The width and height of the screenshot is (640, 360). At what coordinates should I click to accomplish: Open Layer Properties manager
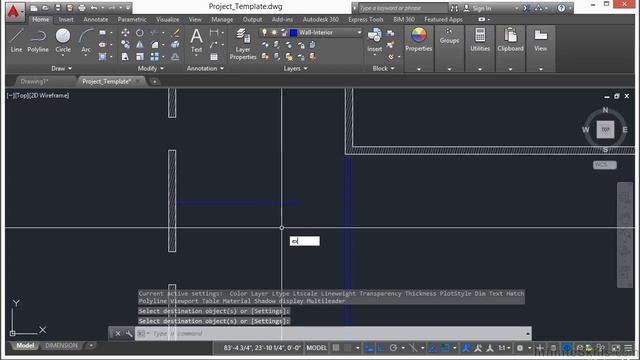coord(243,44)
